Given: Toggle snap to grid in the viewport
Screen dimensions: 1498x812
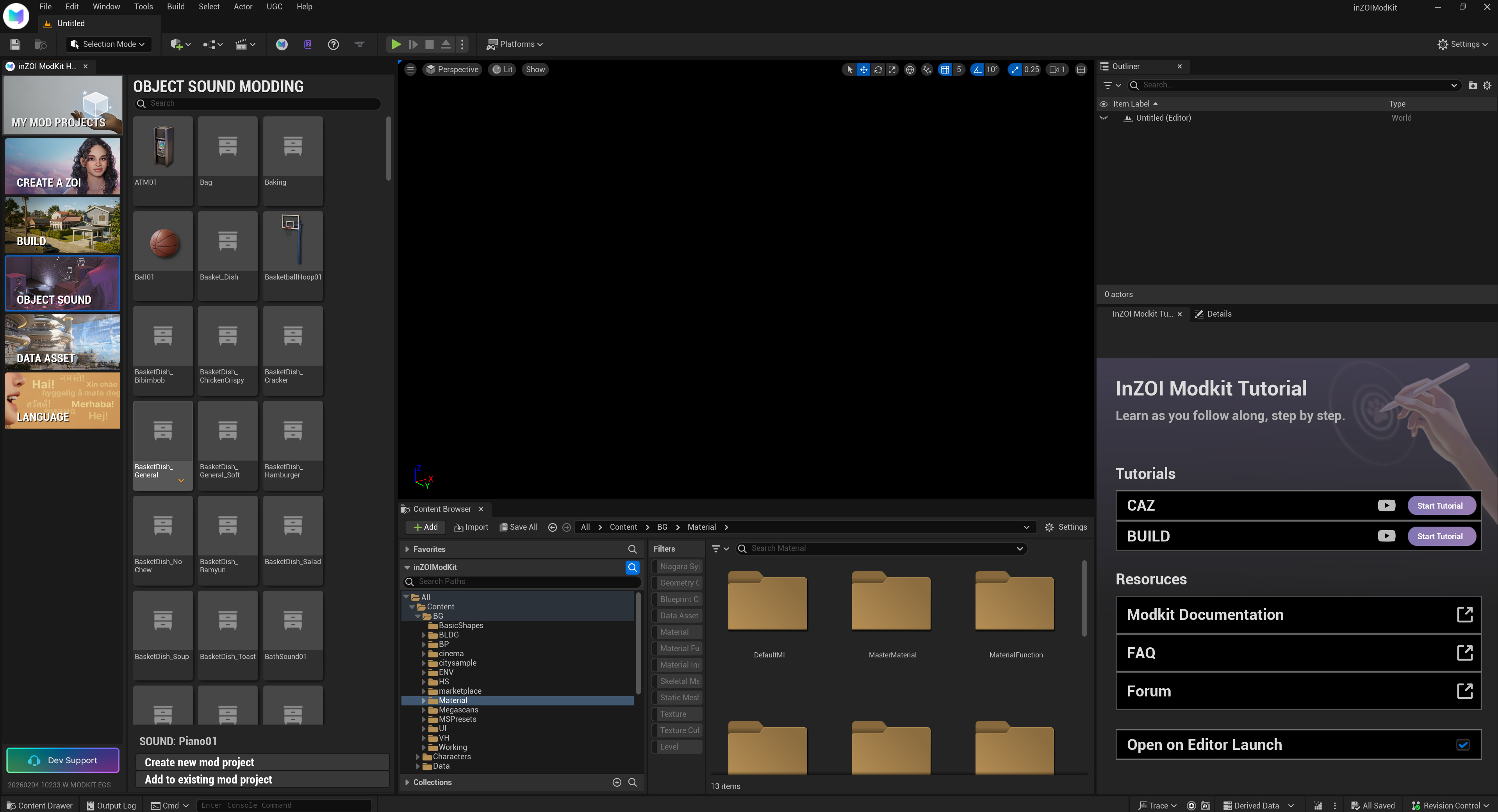Looking at the screenshot, I should tap(945, 69).
